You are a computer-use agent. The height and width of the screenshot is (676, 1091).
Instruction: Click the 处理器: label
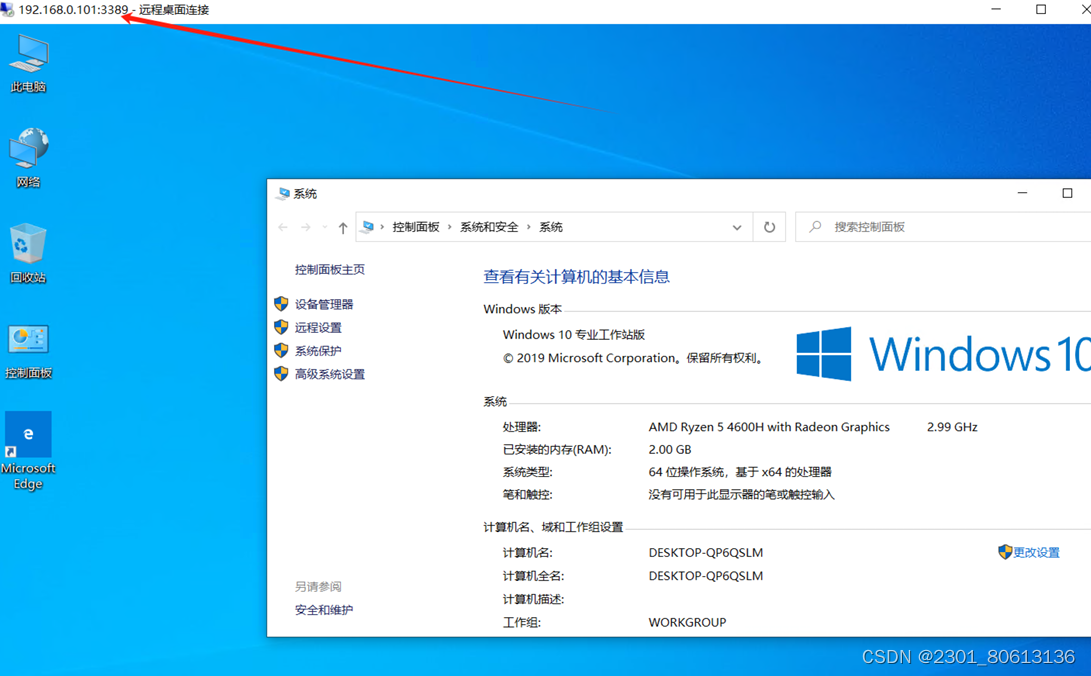(x=522, y=427)
